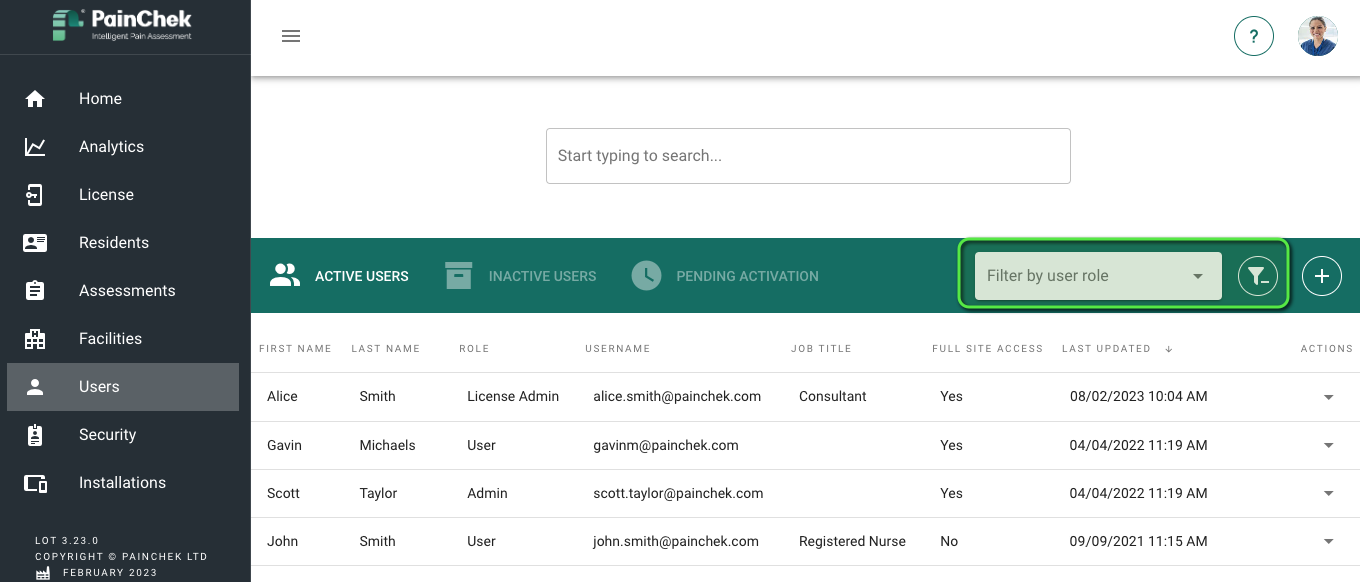Open the License sidebar icon
Screen dimensions: 1360x582
click(35, 195)
